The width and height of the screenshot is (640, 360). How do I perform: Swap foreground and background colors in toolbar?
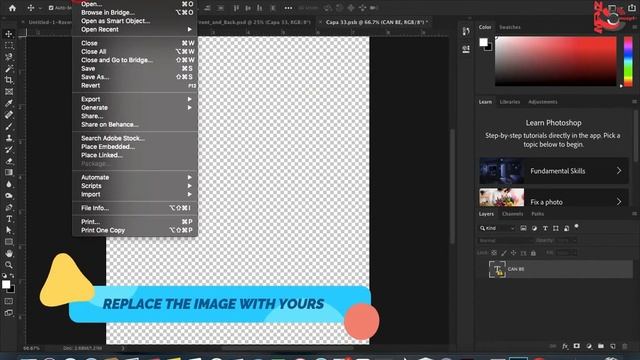pos(12,276)
